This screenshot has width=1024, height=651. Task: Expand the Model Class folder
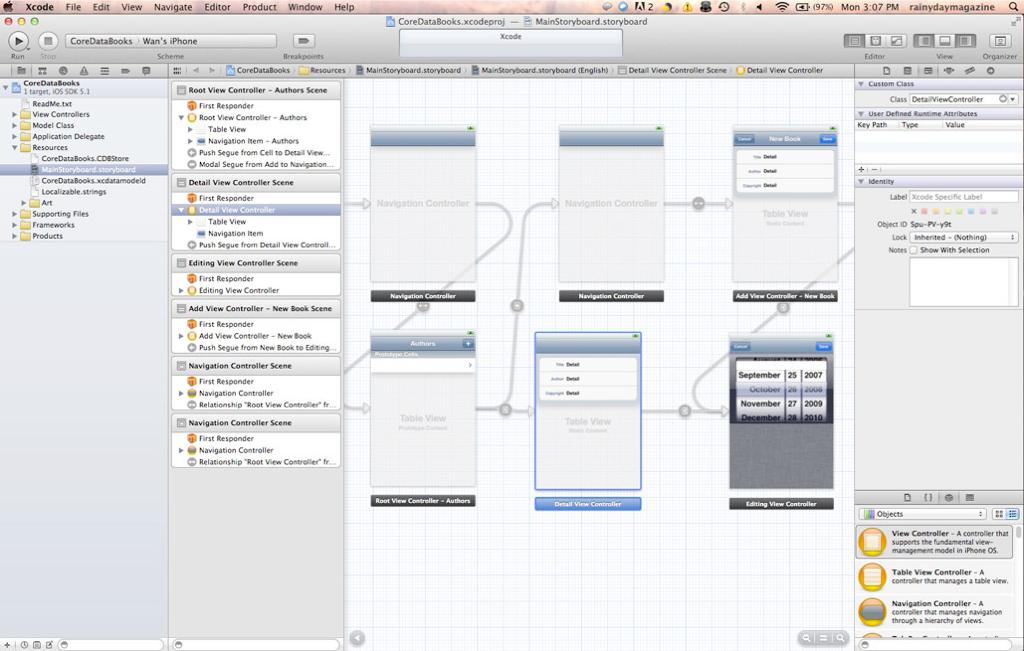tap(14, 125)
